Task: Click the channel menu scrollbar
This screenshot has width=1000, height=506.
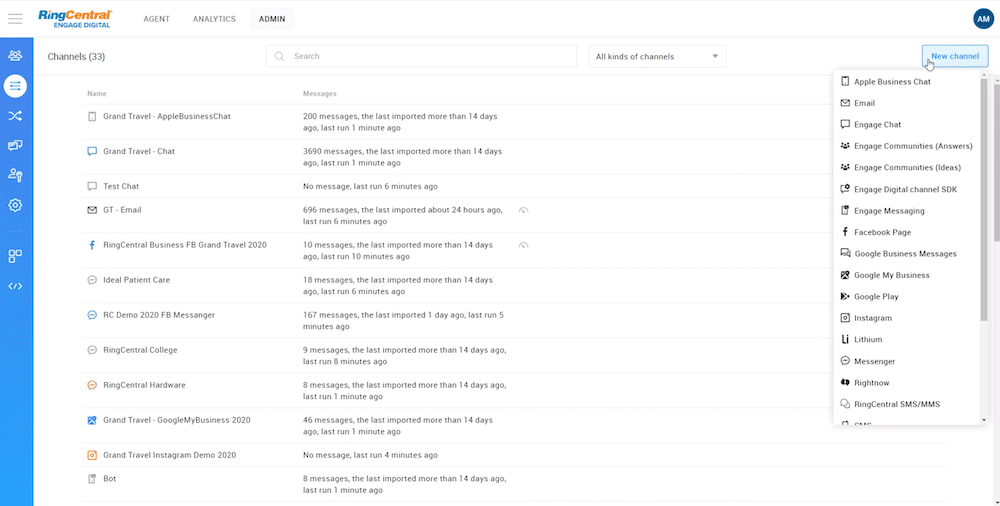Action: (984, 200)
